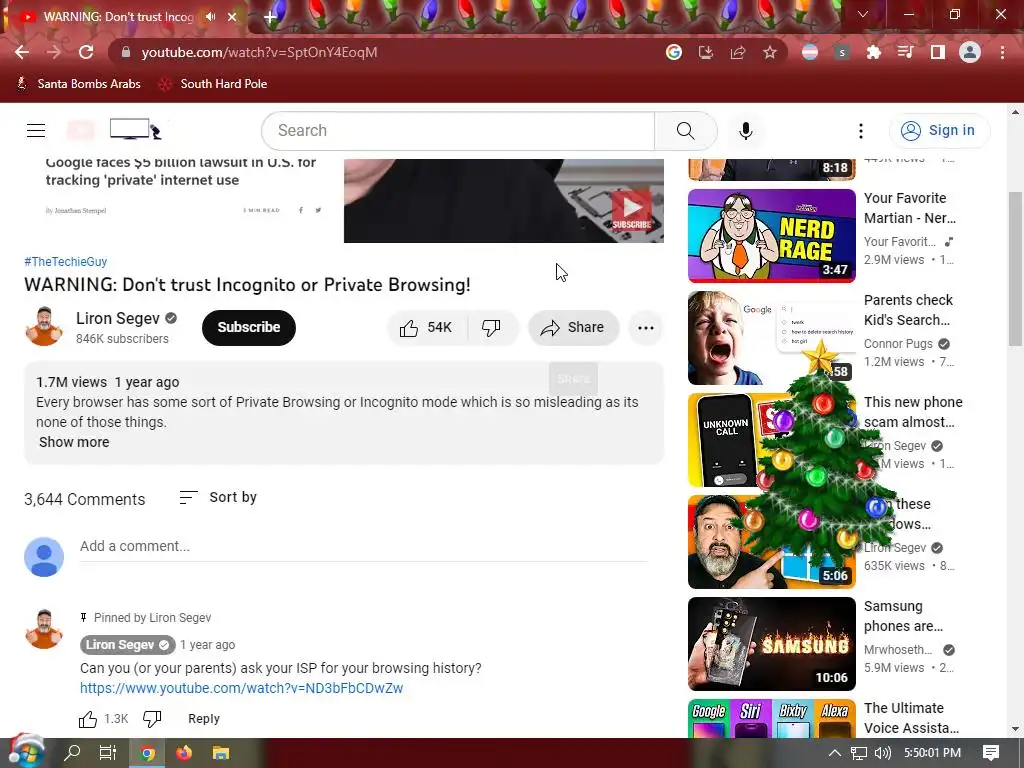This screenshot has width=1024, height=768.
Task: Install app icon in address bar
Action: [x=706, y=52]
